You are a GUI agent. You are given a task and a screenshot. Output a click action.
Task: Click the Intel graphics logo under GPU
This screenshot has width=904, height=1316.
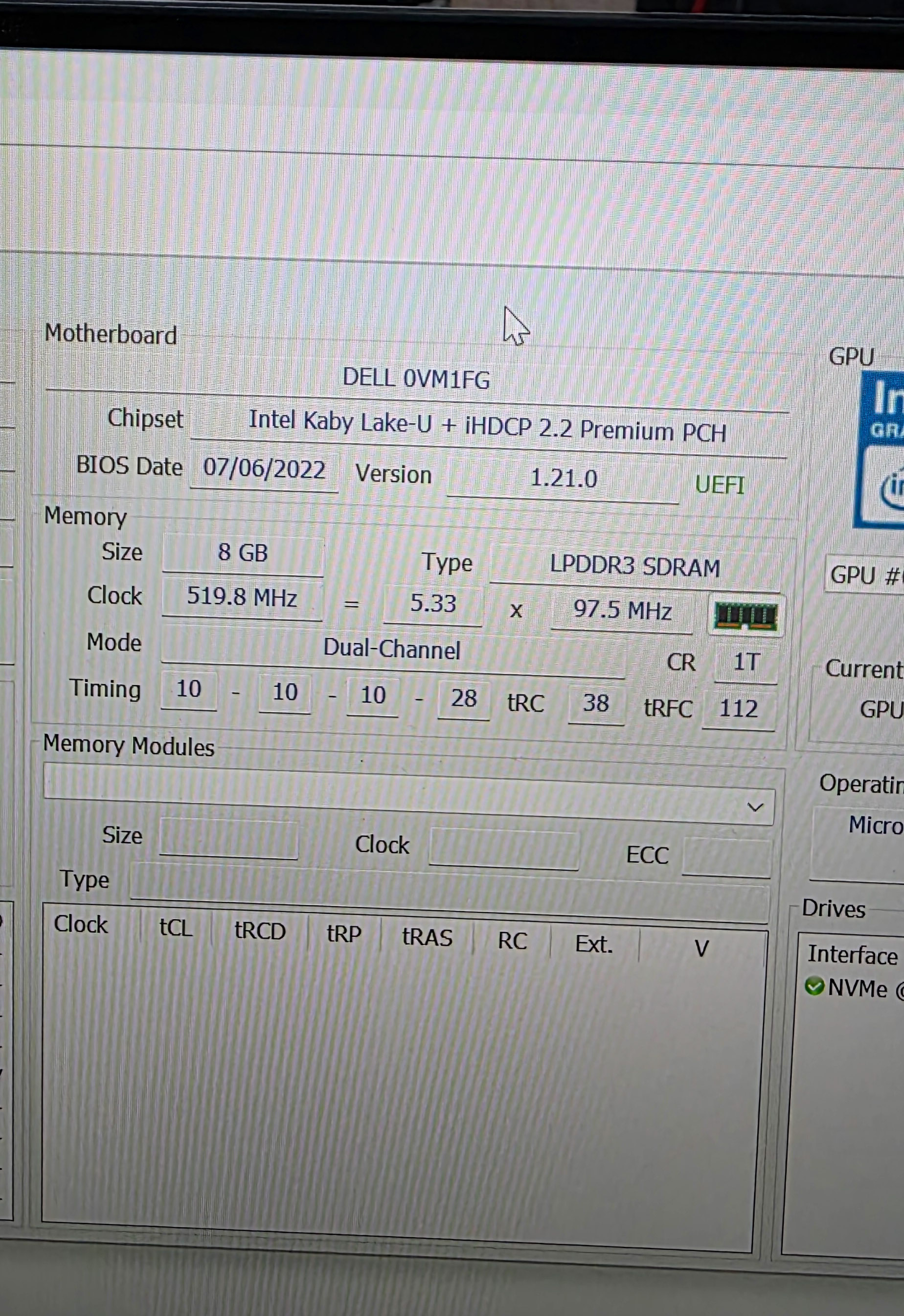pos(880,450)
